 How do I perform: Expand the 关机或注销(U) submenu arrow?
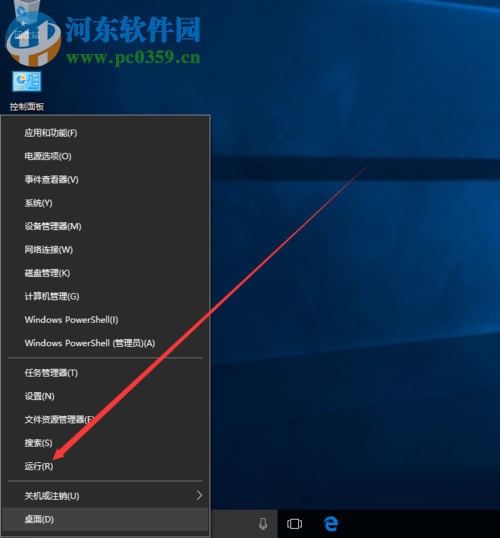click(x=199, y=495)
